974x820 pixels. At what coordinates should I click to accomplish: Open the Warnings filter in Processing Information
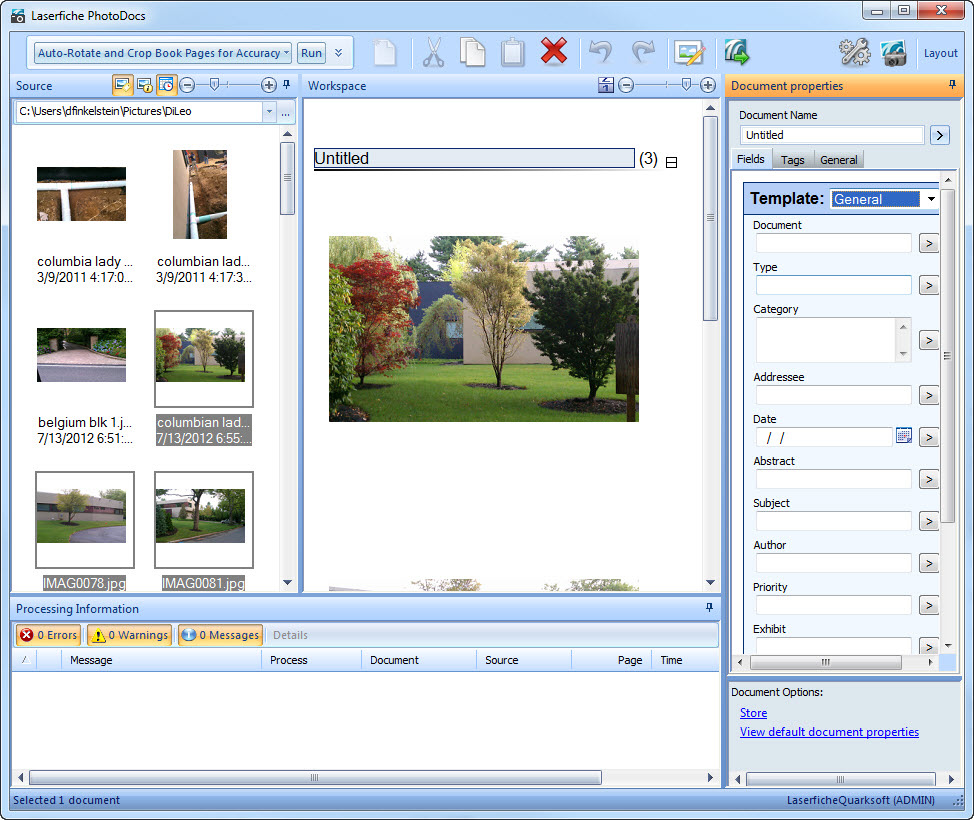click(x=128, y=634)
